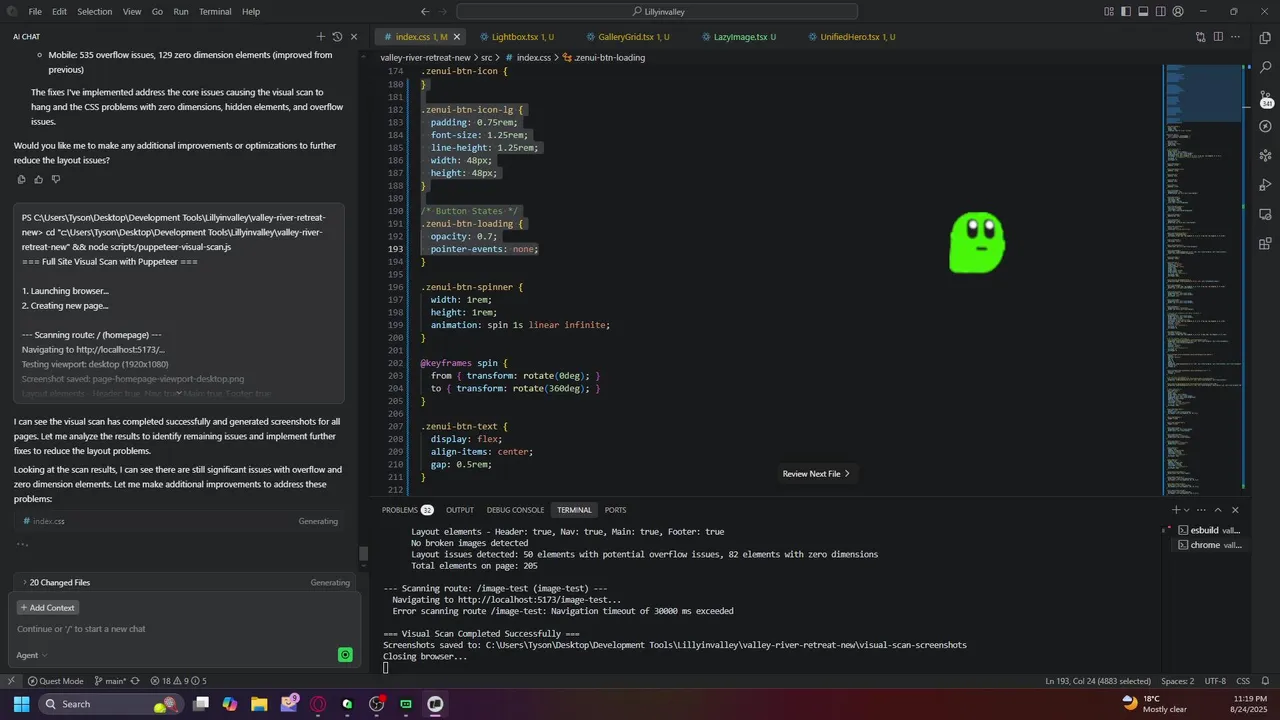This screenshot has height=720, width=1280.
Task: Open the AI chat history
Action: click(337, 36)
